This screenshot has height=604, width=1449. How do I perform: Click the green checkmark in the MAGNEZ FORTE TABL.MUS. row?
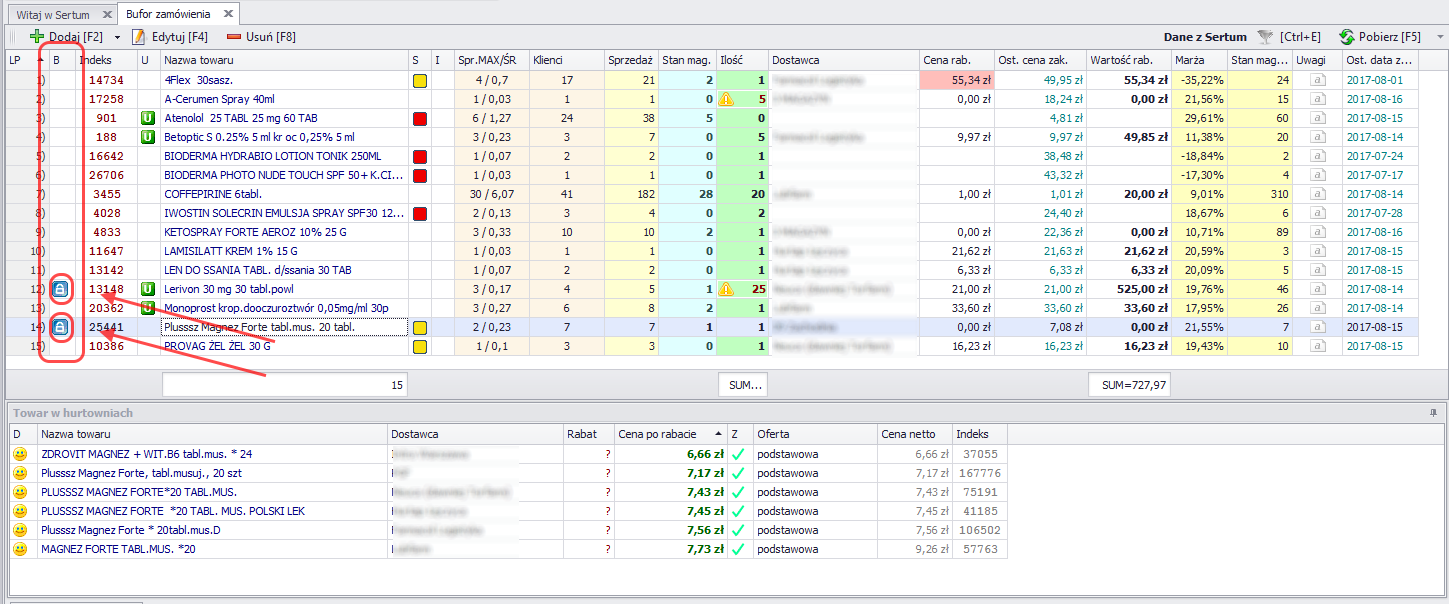738,549
